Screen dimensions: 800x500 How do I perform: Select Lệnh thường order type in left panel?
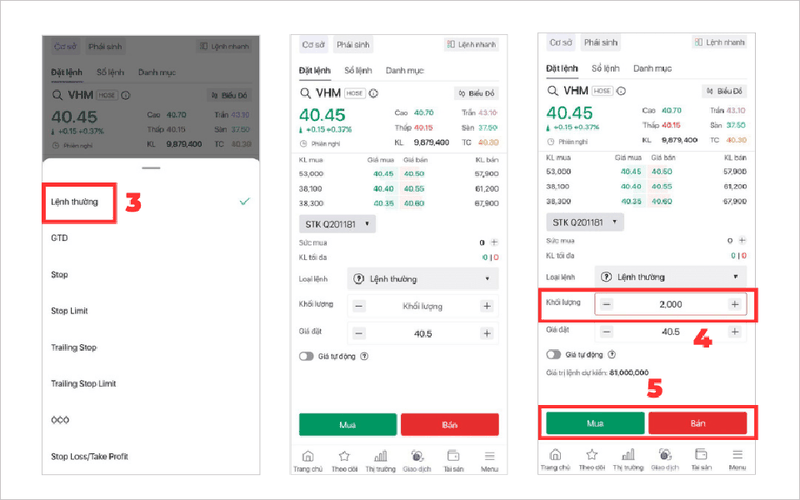pyautogui.click(x=74, y=202)
